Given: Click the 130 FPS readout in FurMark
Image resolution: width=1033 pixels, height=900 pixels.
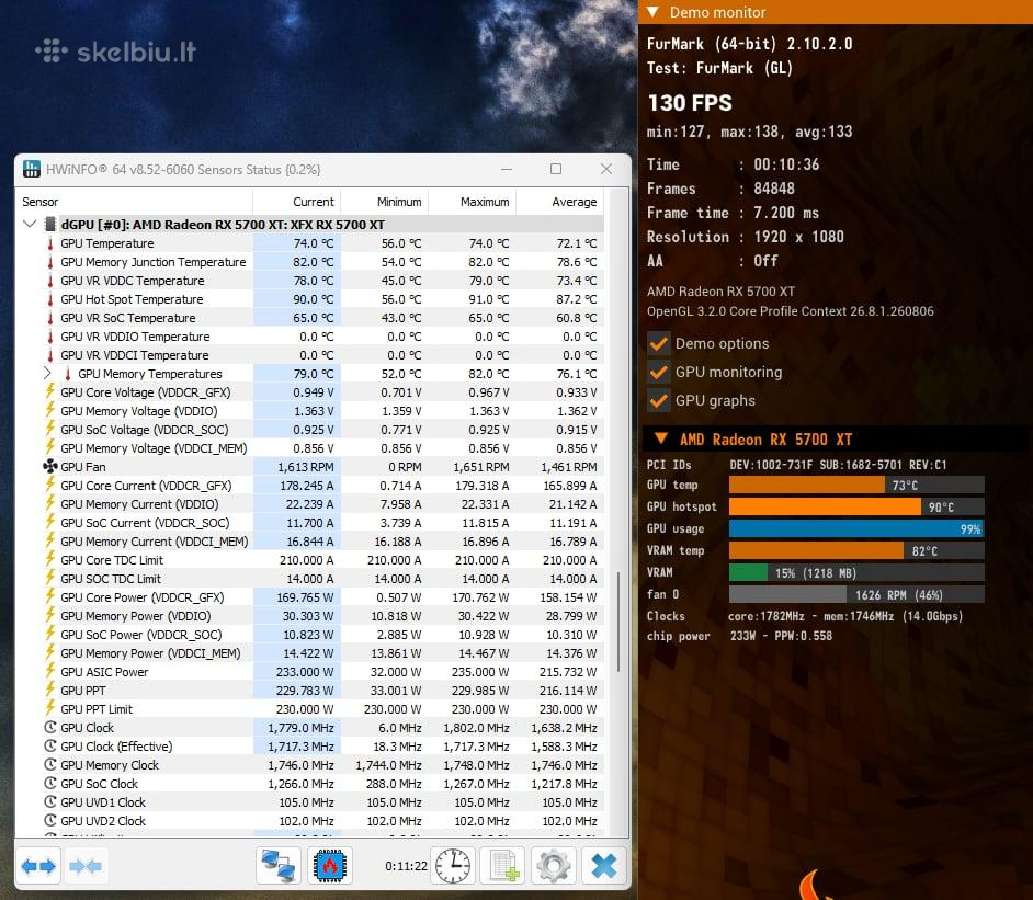Looking at the screenshot, I should (x=689, y=103).
